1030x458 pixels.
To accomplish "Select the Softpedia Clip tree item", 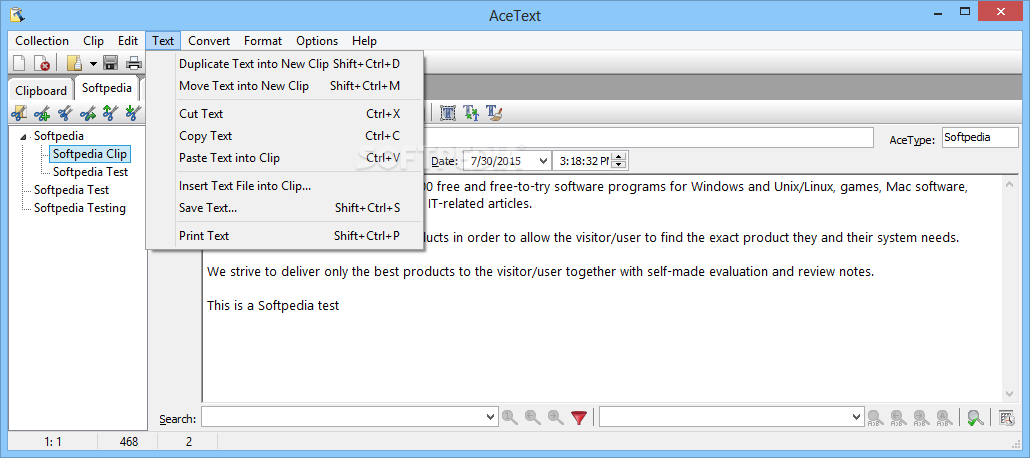I will tap(89, 154).
